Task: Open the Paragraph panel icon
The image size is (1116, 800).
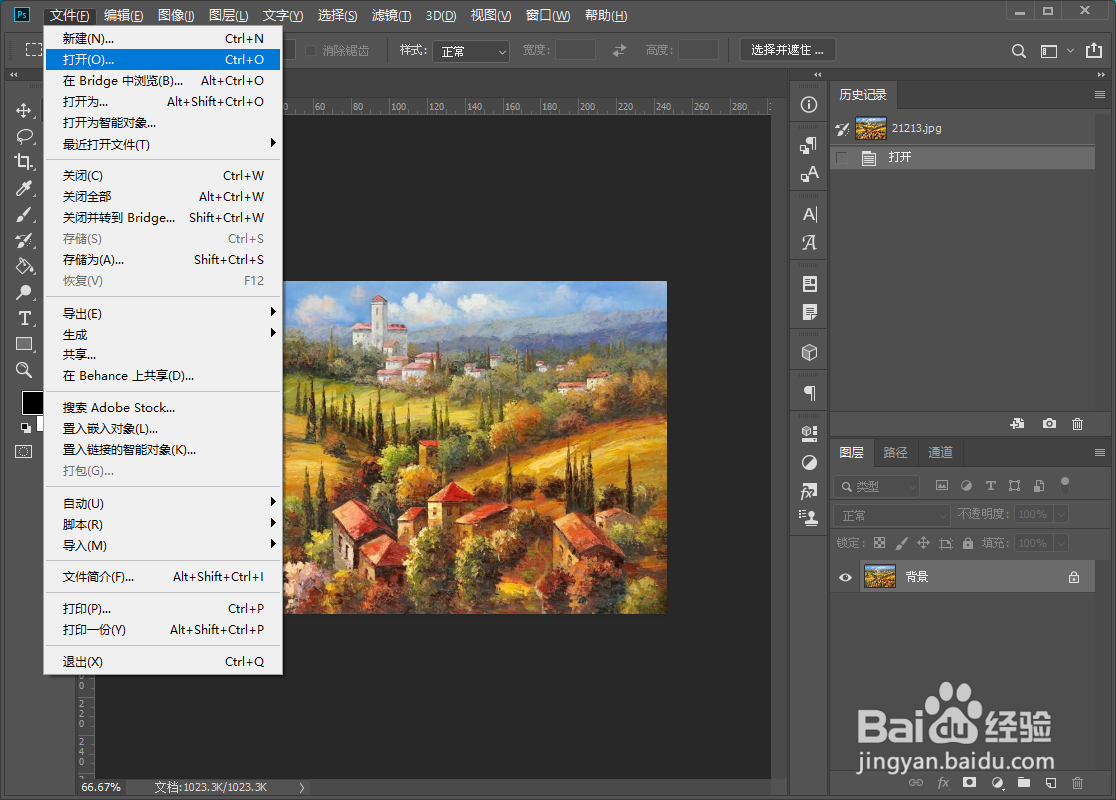Action: 809,393
